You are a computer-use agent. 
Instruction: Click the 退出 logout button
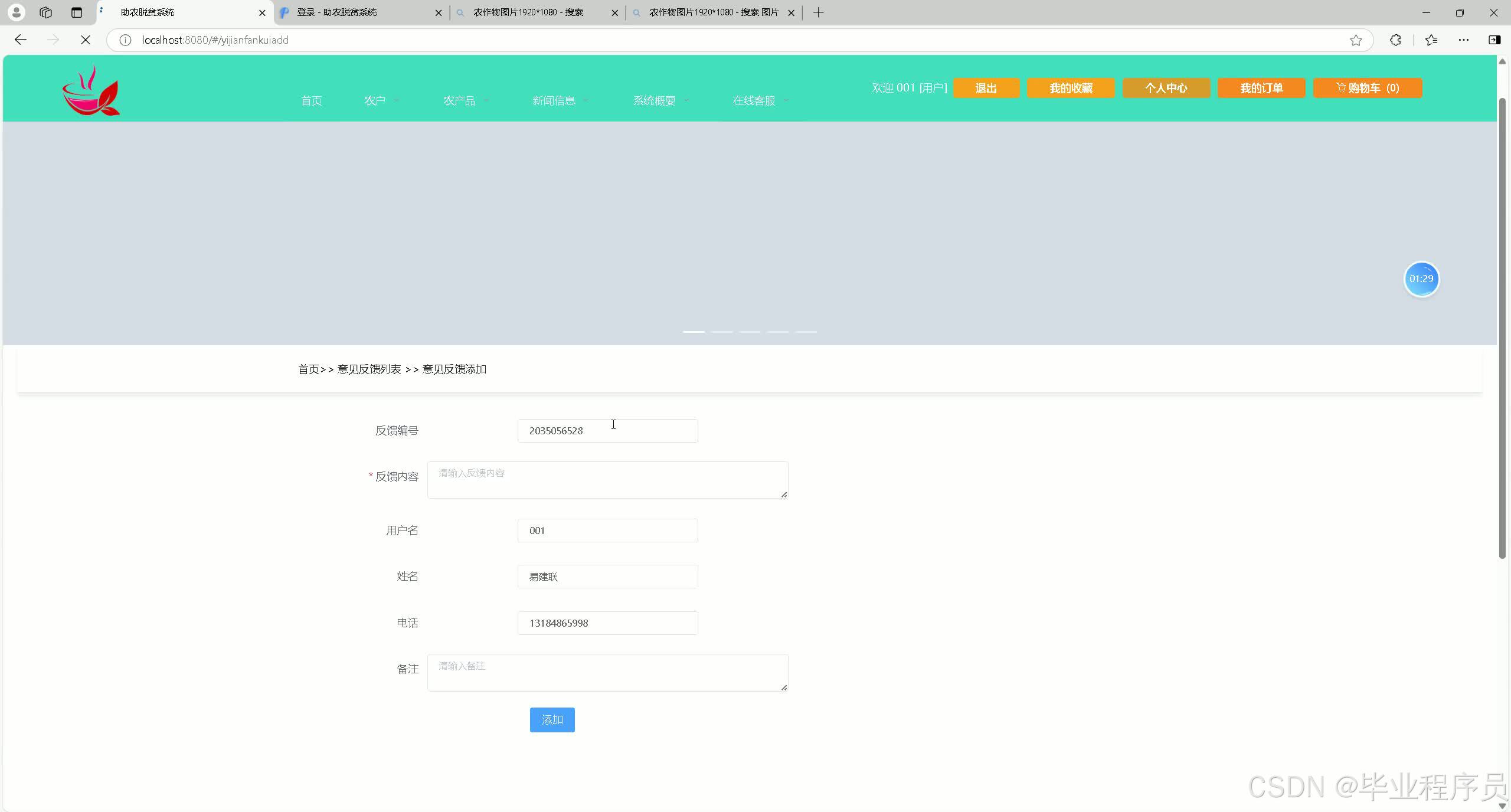pyautogui.click(x=986, y=88)
